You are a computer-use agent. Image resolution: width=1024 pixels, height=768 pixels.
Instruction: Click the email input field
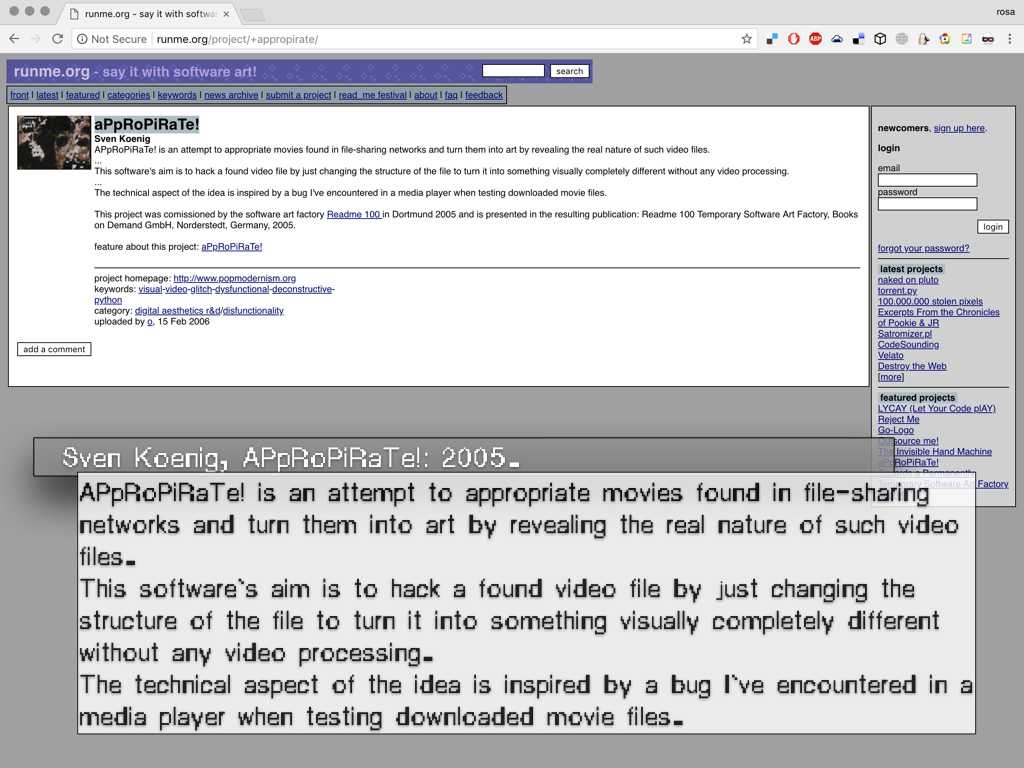927,180
